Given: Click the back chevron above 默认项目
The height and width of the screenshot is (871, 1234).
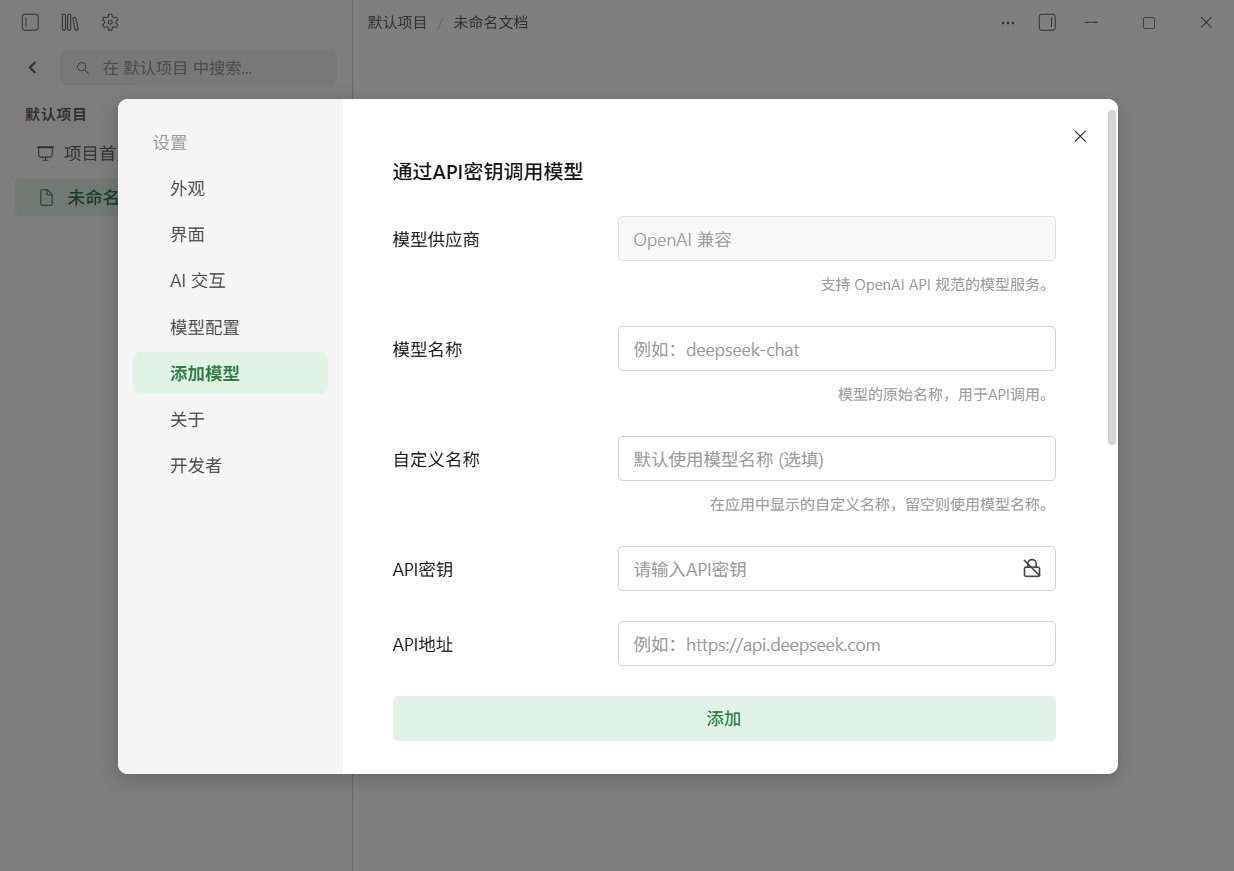Looking at the screenshot, I should pos(32,67).
